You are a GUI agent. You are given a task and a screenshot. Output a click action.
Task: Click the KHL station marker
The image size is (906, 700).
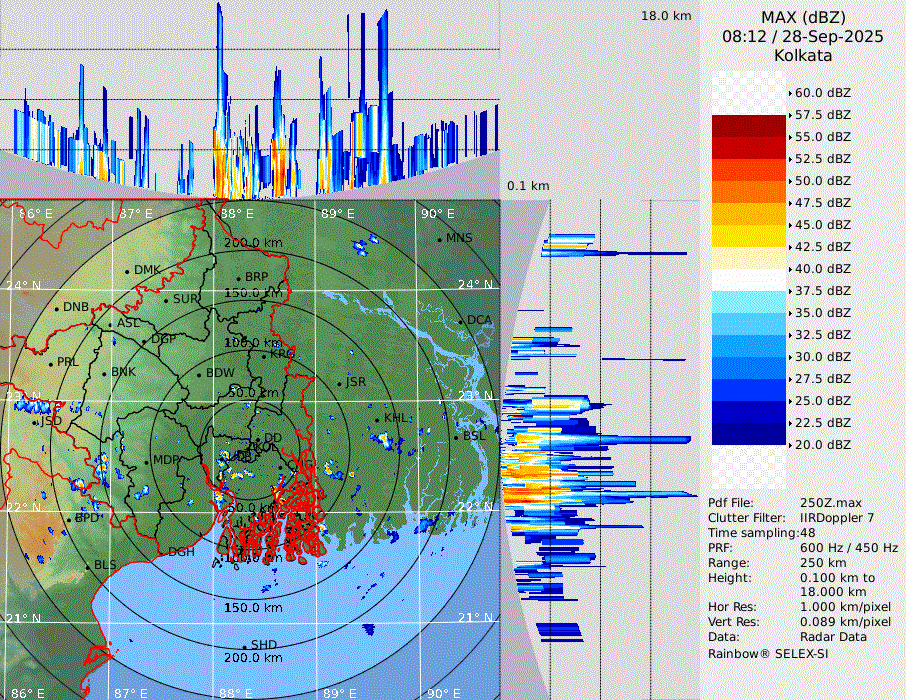click(378, 418)
